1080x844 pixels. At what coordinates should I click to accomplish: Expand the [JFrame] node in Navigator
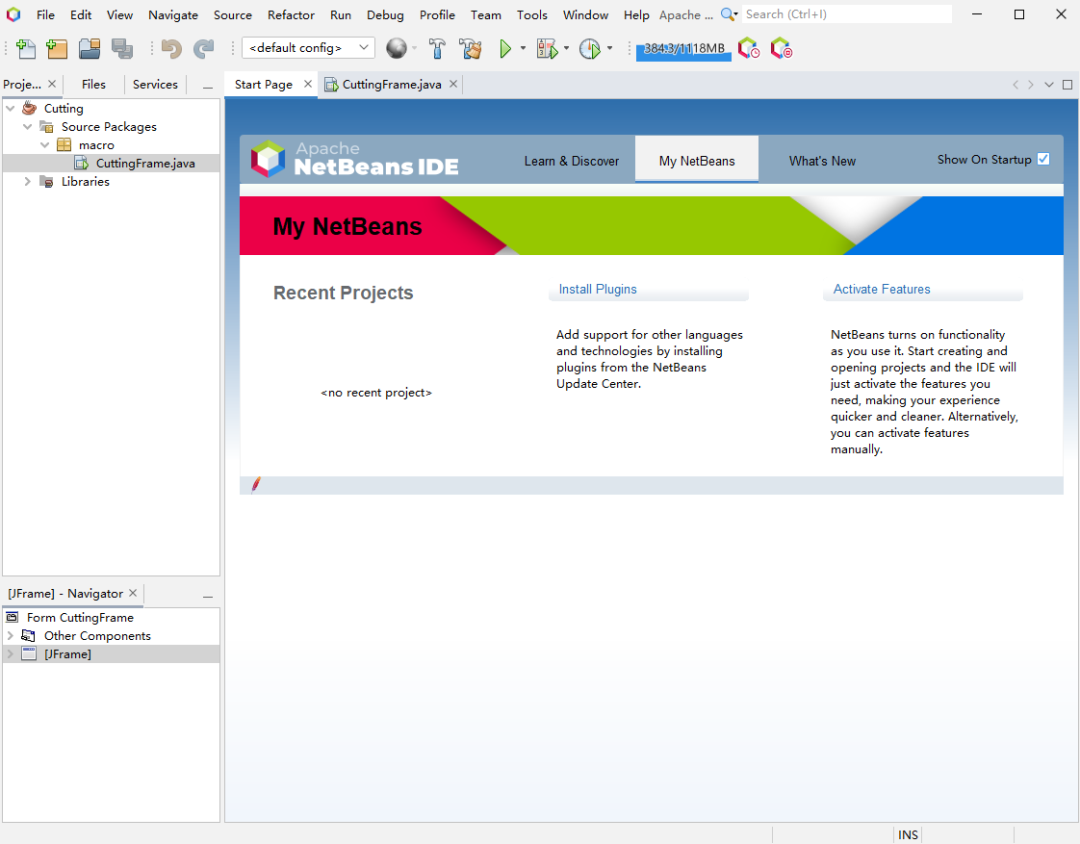click(10, 654)
